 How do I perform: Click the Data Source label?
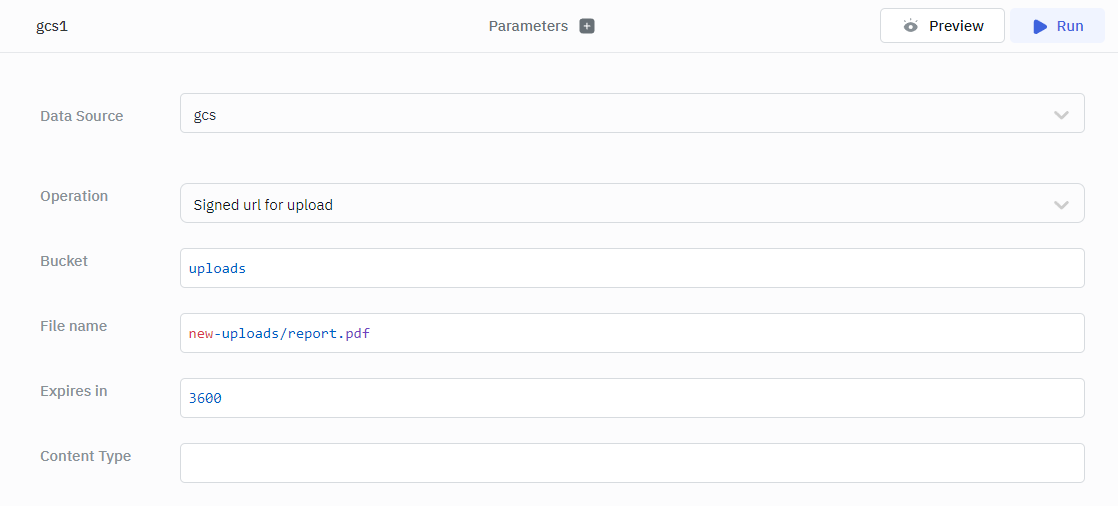pyautogui.click(x=82, y=116)
